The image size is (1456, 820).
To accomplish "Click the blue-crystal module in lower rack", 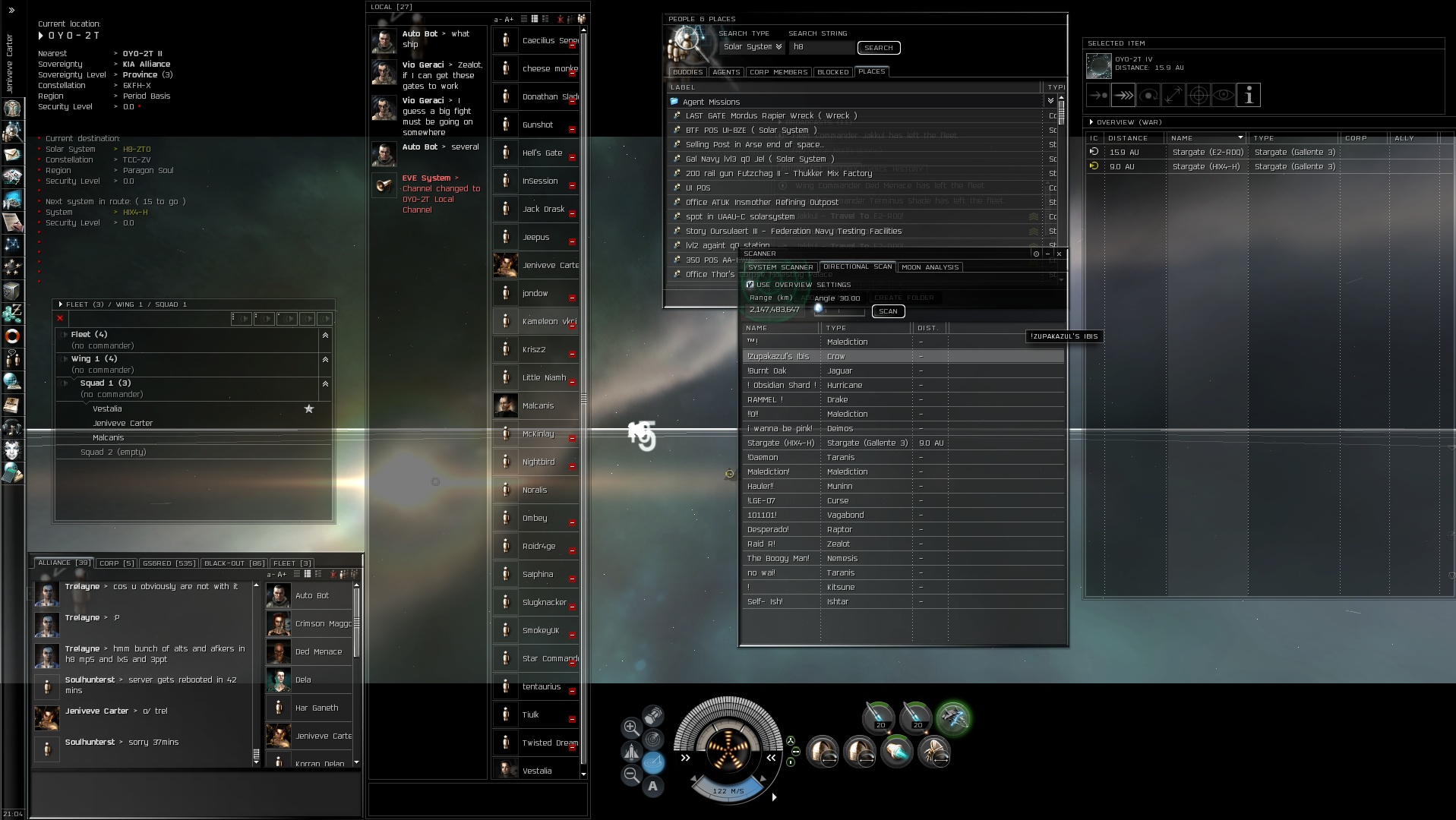I will (x=897, y=752).
